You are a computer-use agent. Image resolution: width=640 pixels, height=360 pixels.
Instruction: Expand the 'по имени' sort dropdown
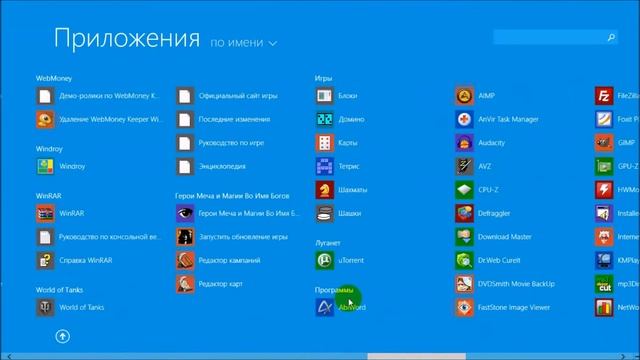point(244,42)
